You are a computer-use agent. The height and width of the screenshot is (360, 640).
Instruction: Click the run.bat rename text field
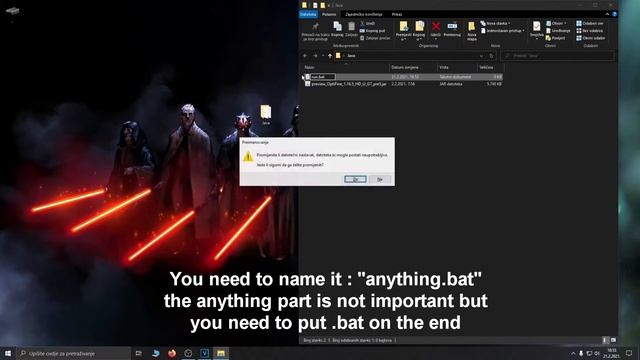point(322,77)
